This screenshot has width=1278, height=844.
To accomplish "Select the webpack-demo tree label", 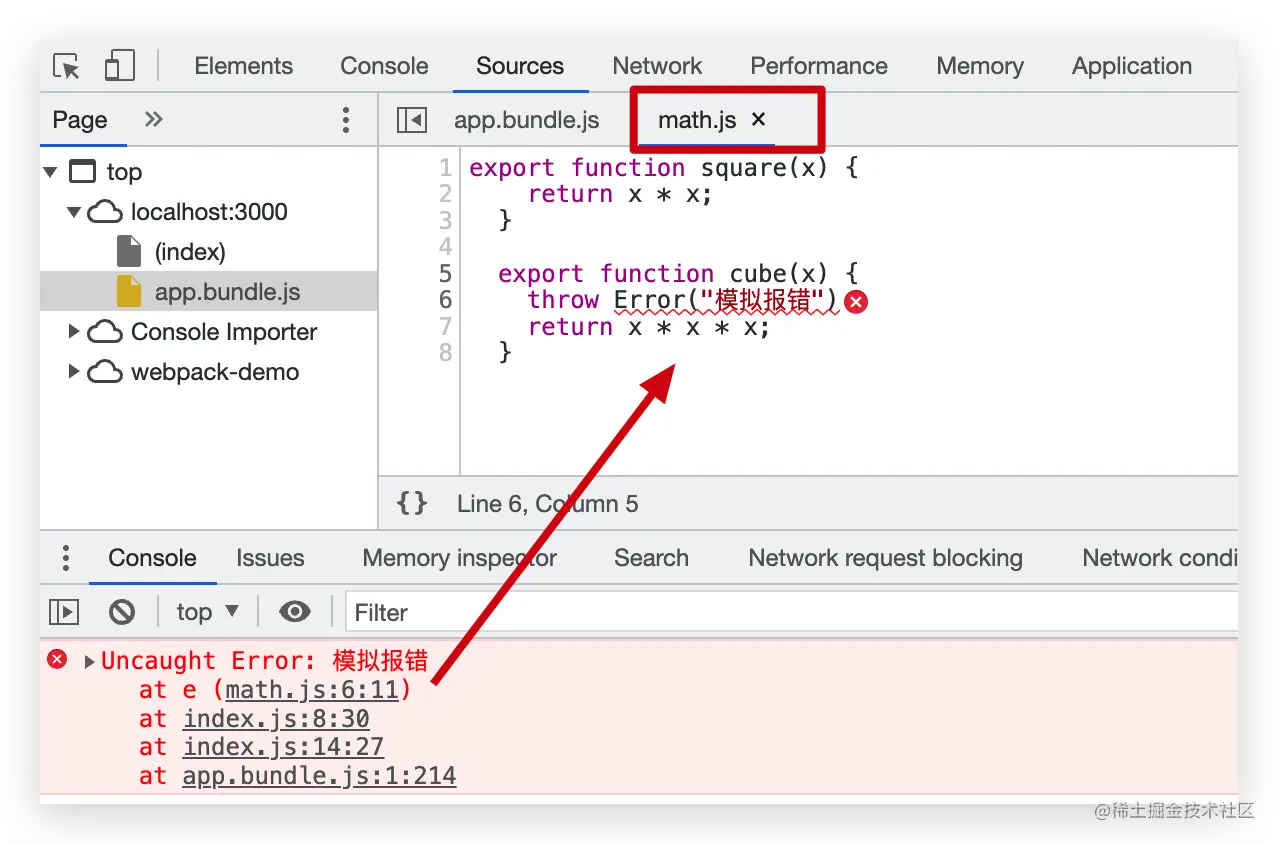I will tap(215, 372).
